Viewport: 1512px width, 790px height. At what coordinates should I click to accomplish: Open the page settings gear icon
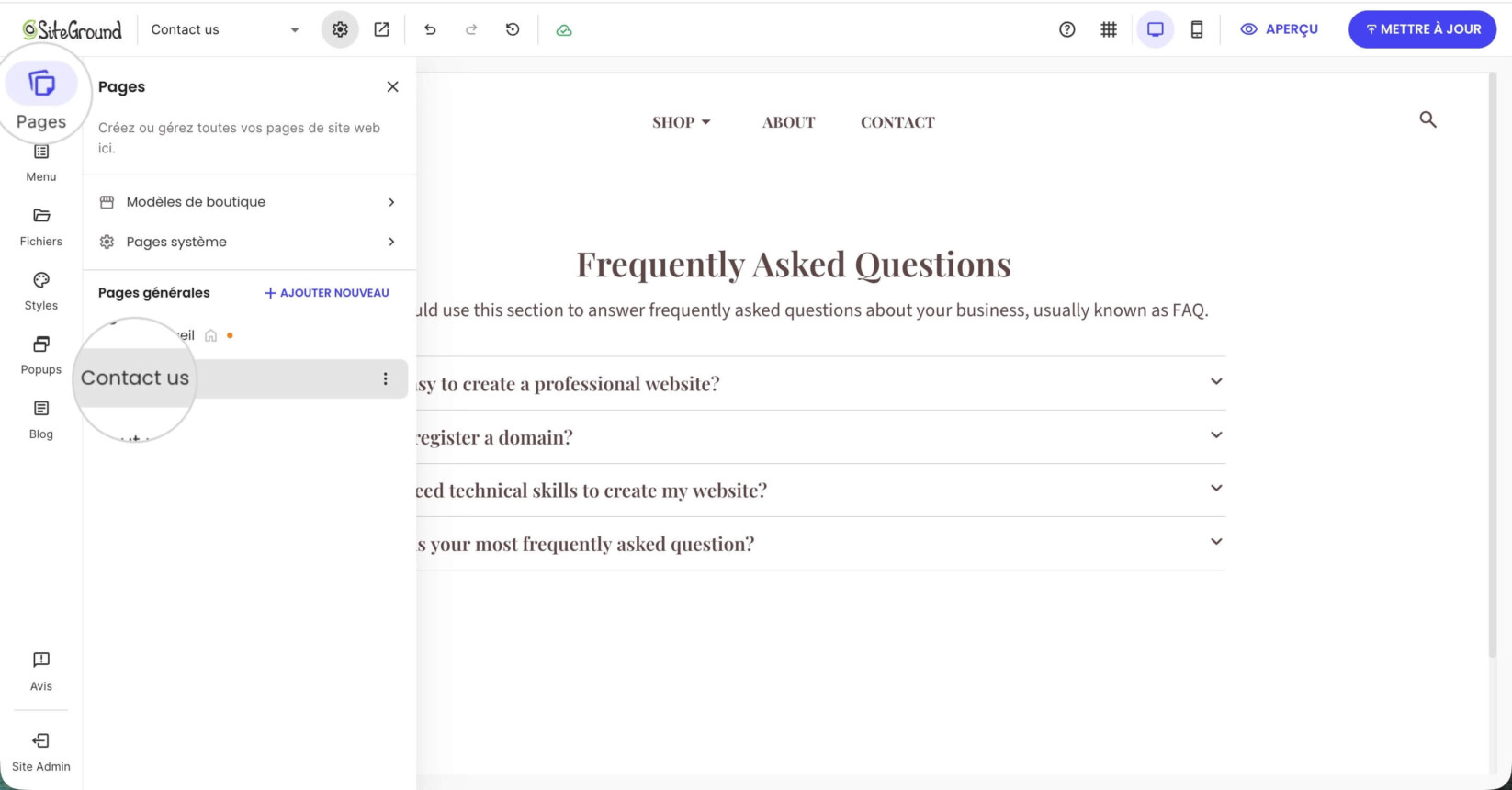340,29
